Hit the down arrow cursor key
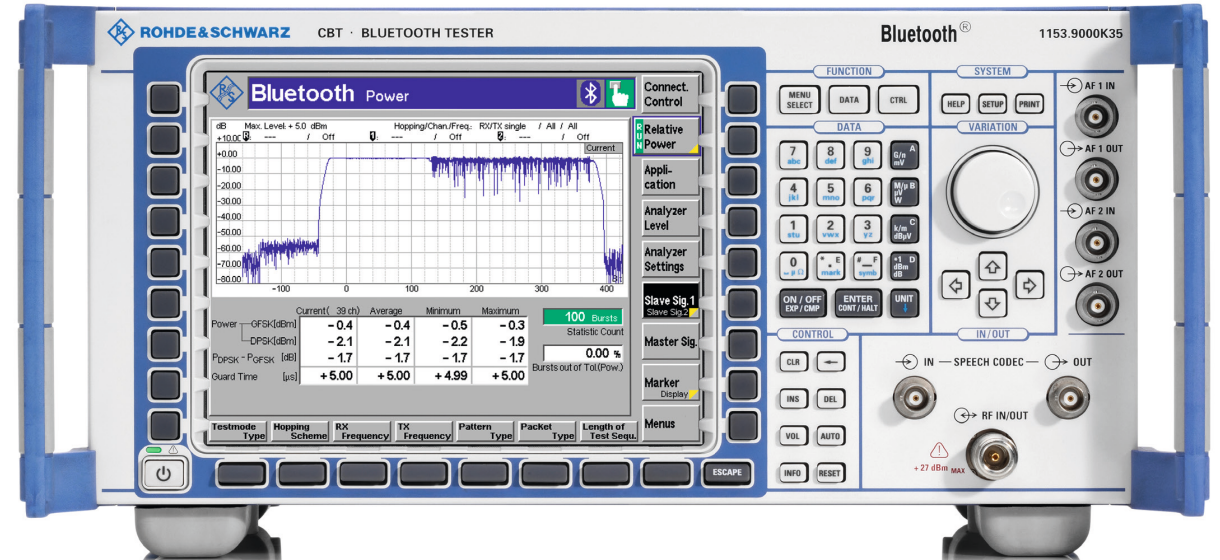 click(991, 303)
